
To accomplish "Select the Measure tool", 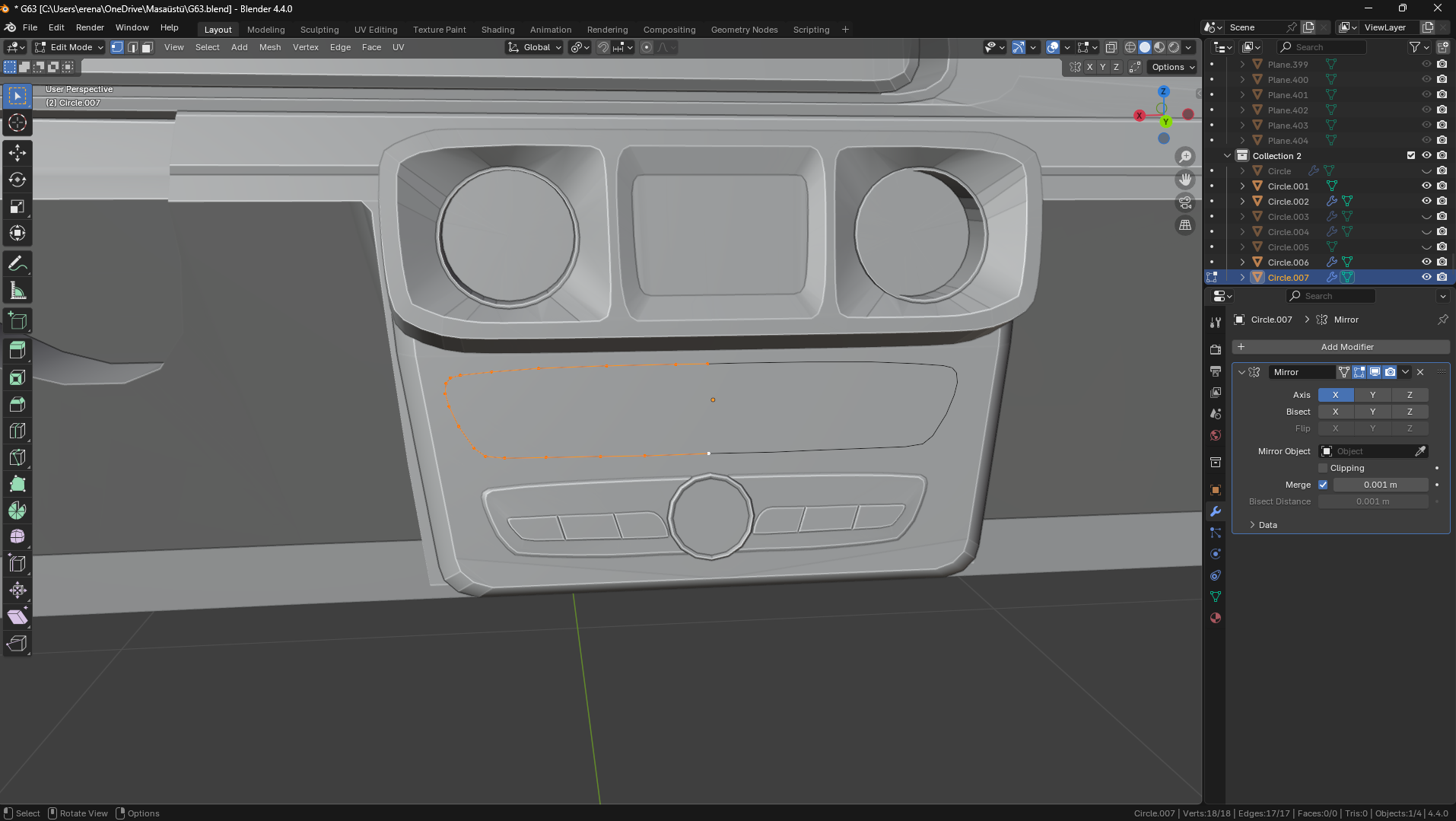I will pyautogui.click(x=17, y=291).
